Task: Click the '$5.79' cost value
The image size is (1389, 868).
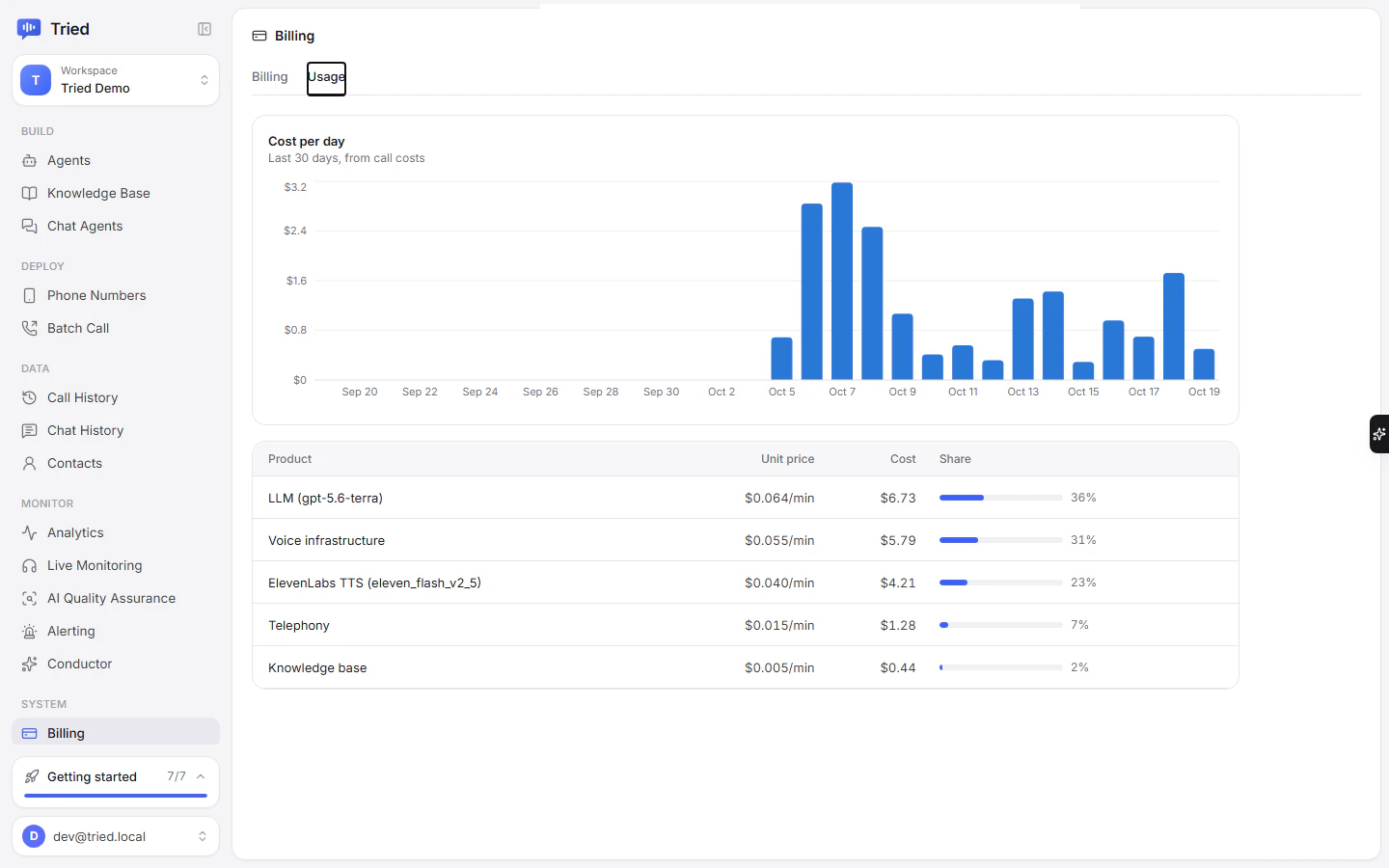Action: coord(898,540)
